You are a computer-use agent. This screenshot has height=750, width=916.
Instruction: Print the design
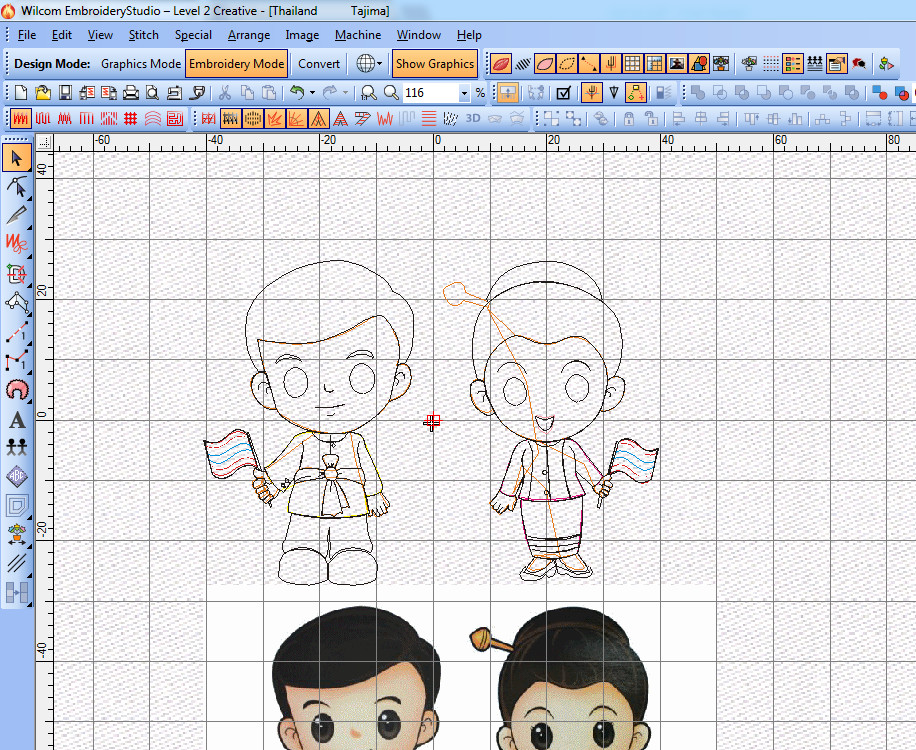click(x=131, y=92)
